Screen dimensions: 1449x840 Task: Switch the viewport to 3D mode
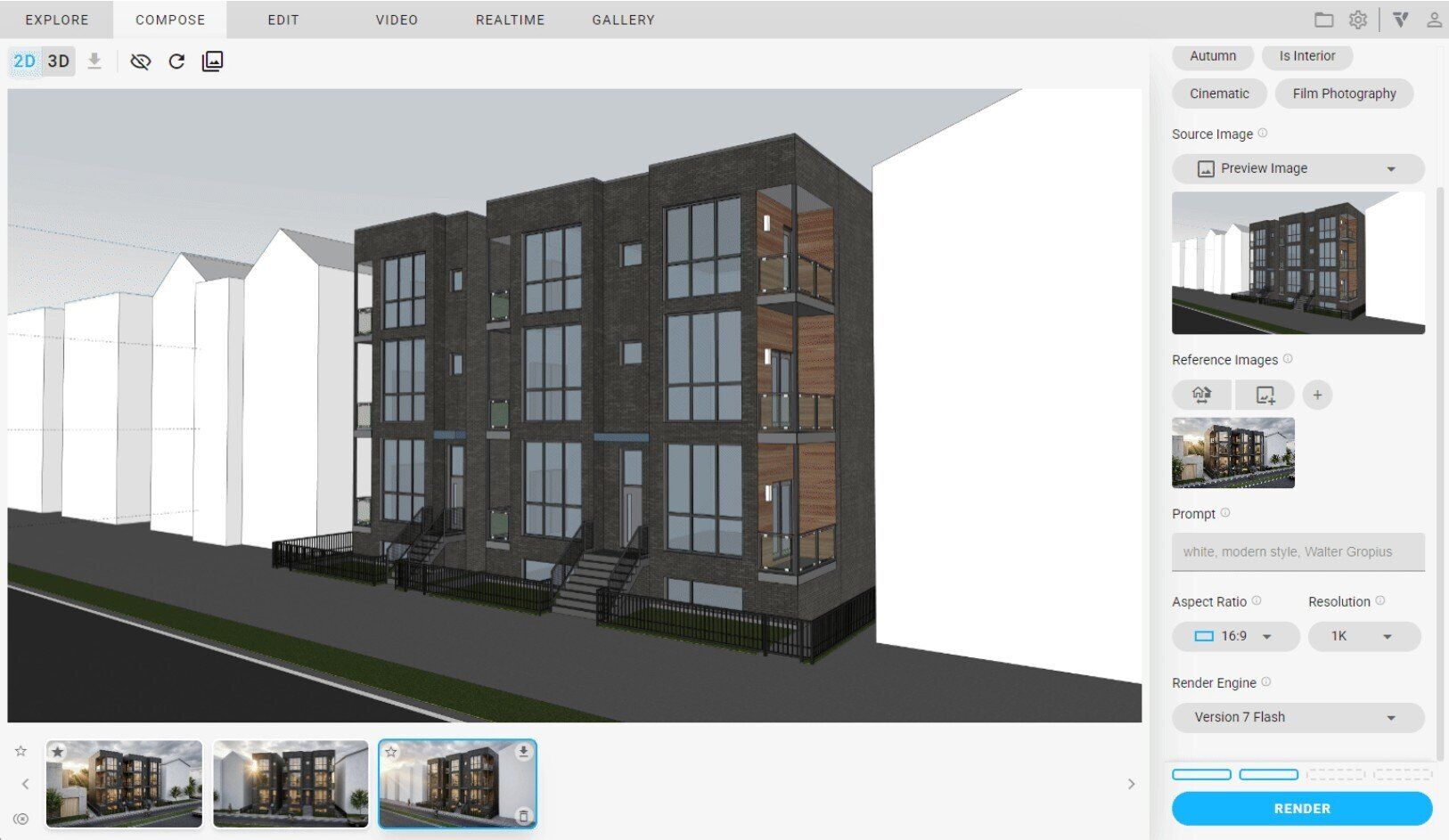(x=59, y=61)
